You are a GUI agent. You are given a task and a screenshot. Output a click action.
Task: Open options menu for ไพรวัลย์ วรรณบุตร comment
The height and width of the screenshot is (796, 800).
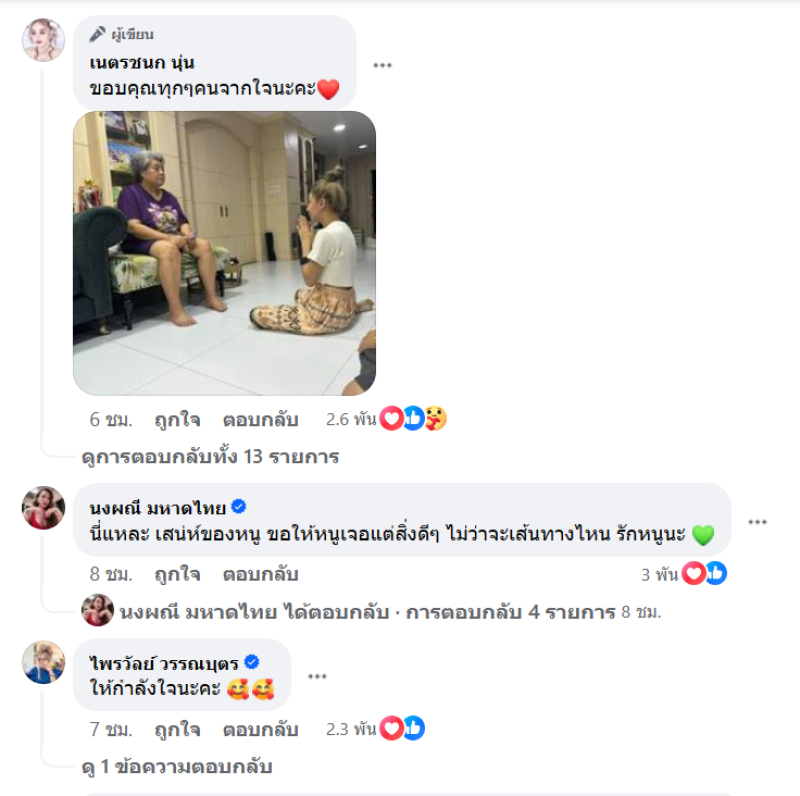(x=317, y=676)
